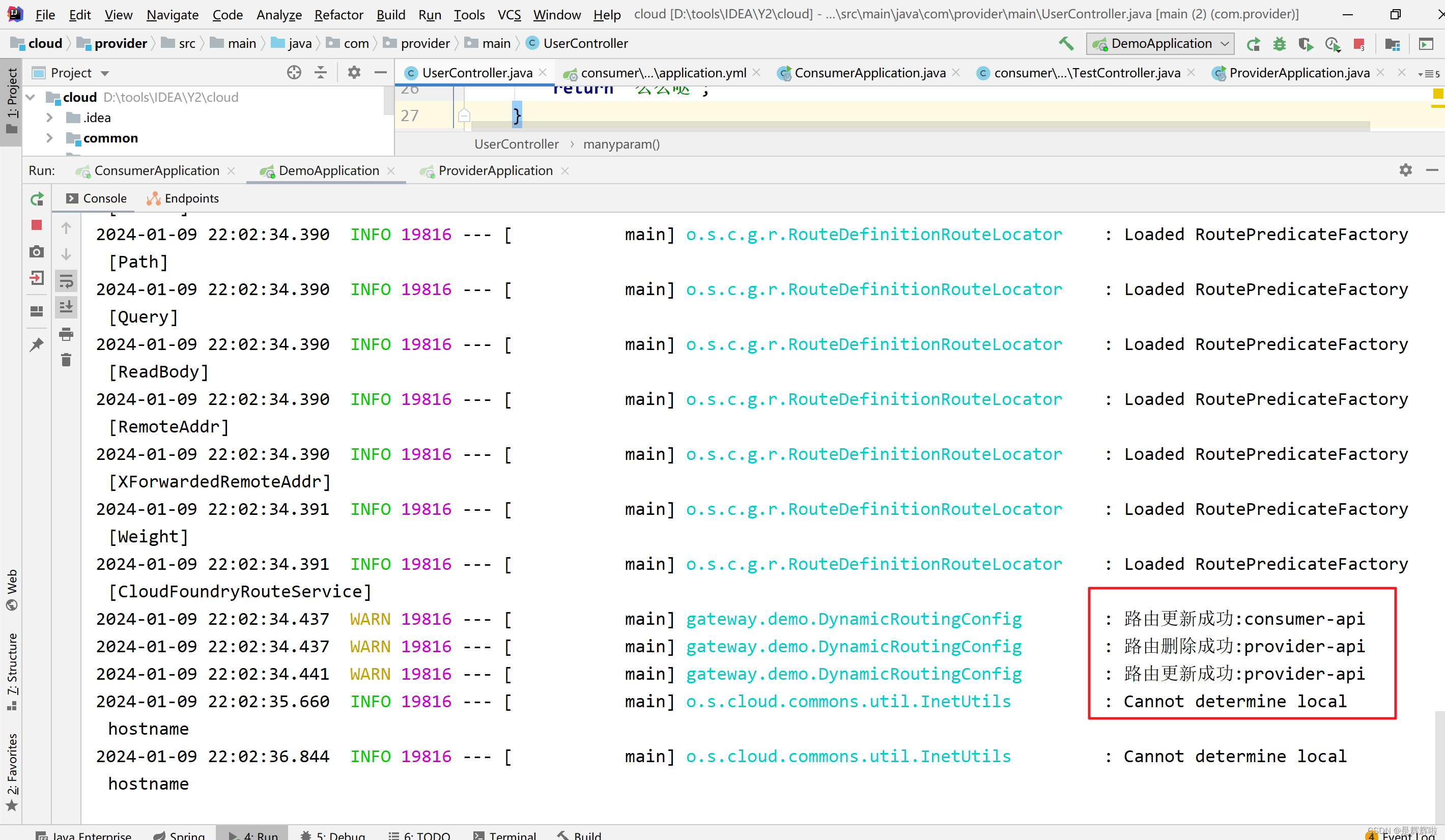The width and height of the screenshot is (1445, 840).
Task: Select the Console tab
Action: coord(96,198)
